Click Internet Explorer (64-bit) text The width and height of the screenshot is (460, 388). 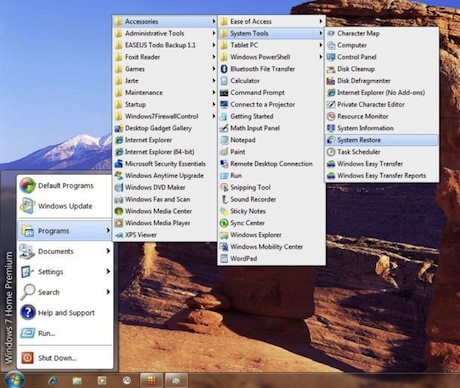pyautogui.click(x=159, y=152)
